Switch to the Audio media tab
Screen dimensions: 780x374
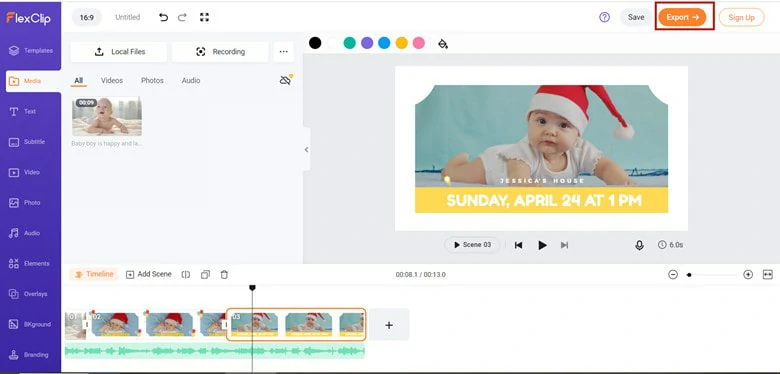coord(191,80)
